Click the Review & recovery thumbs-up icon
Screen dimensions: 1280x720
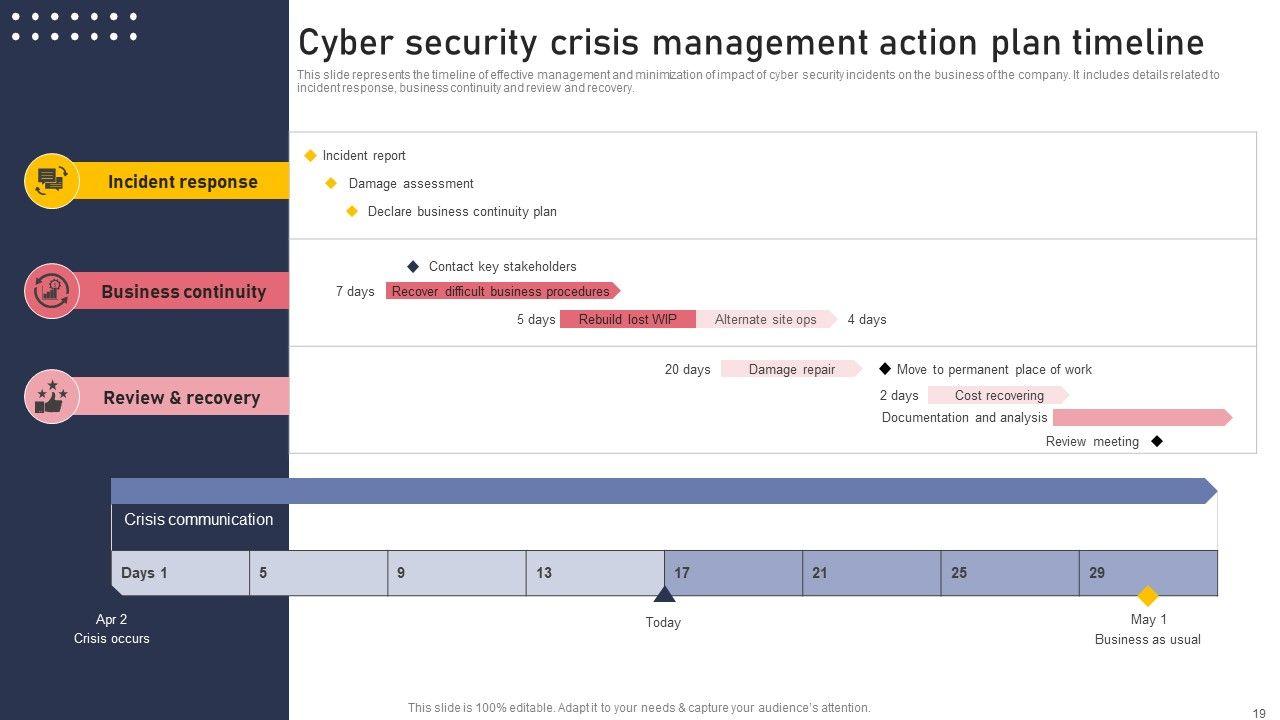[x=51, y=397]
